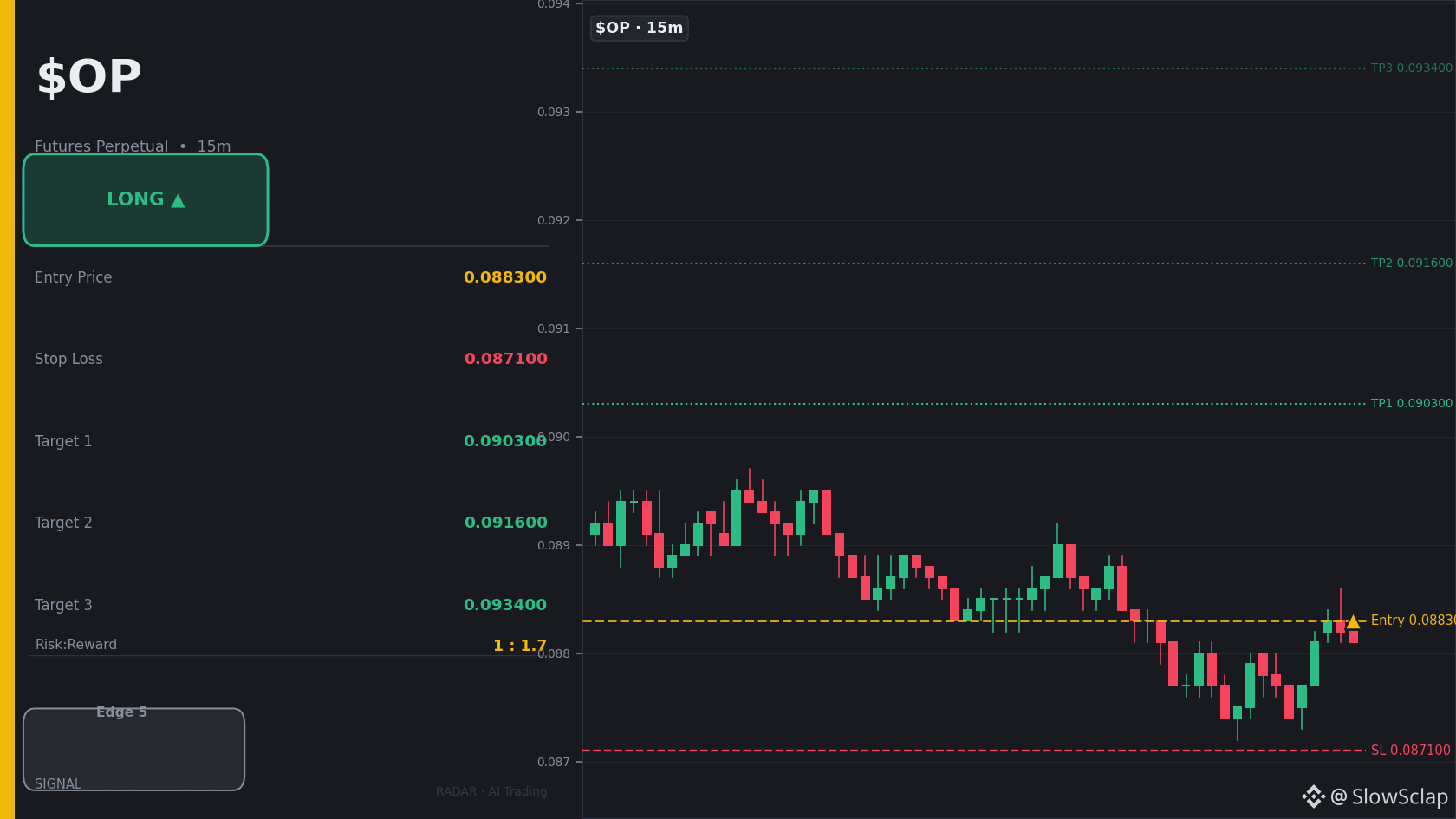Viewport: 1456px width, 819px height.
Task: Select the Target 2 value 0.091600
Action: 506,523
